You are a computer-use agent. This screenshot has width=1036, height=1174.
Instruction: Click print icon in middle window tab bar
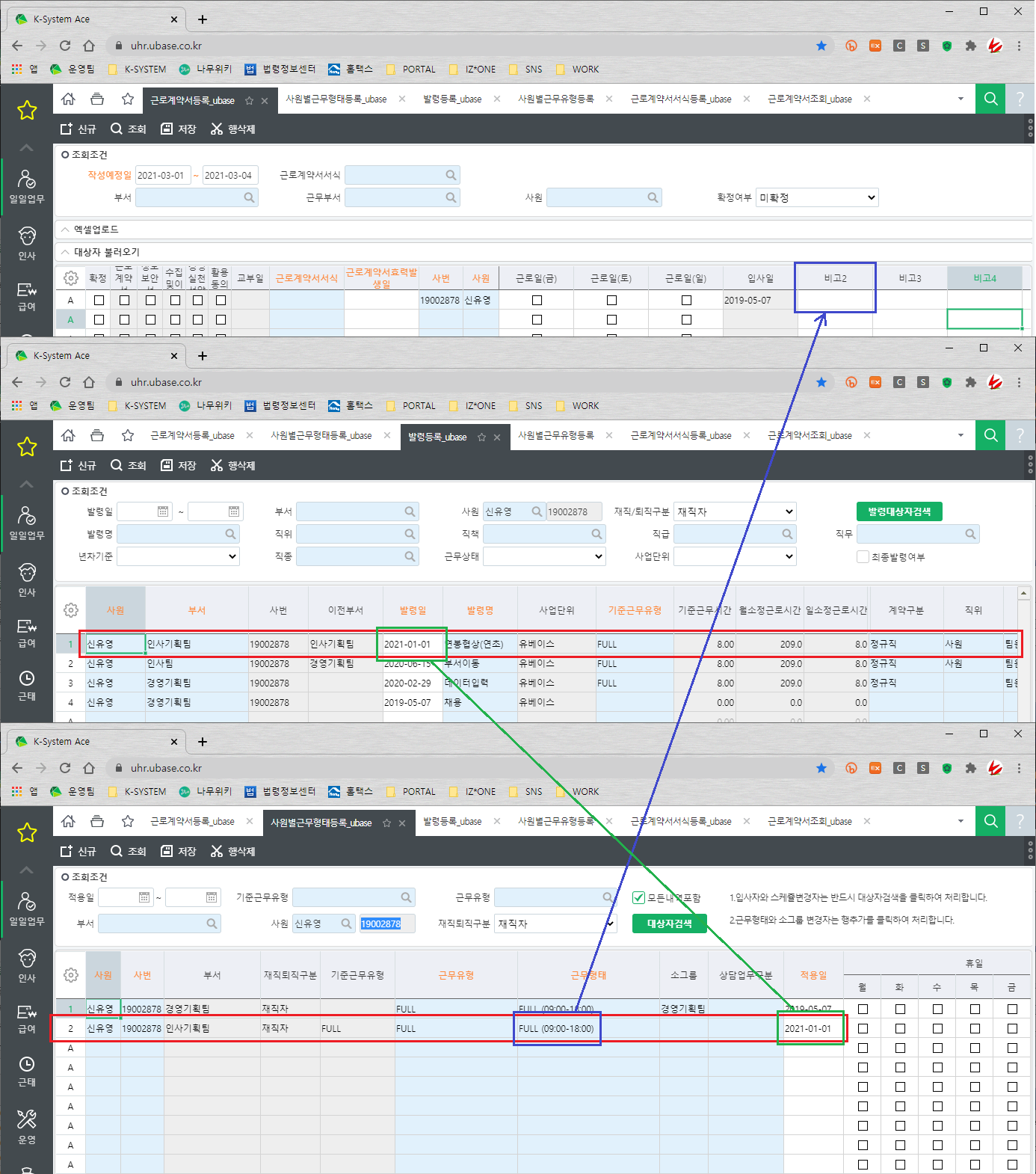(97, 435)
